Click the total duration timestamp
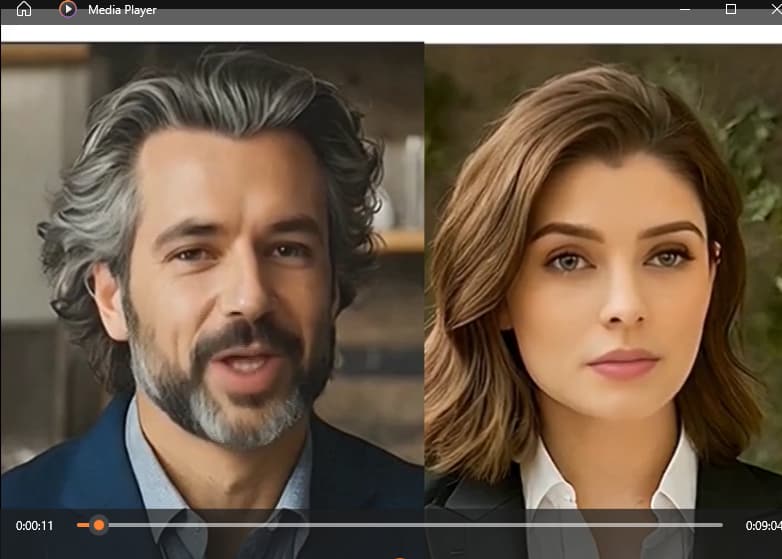This screenshot has height=559, width=782. 763,526
